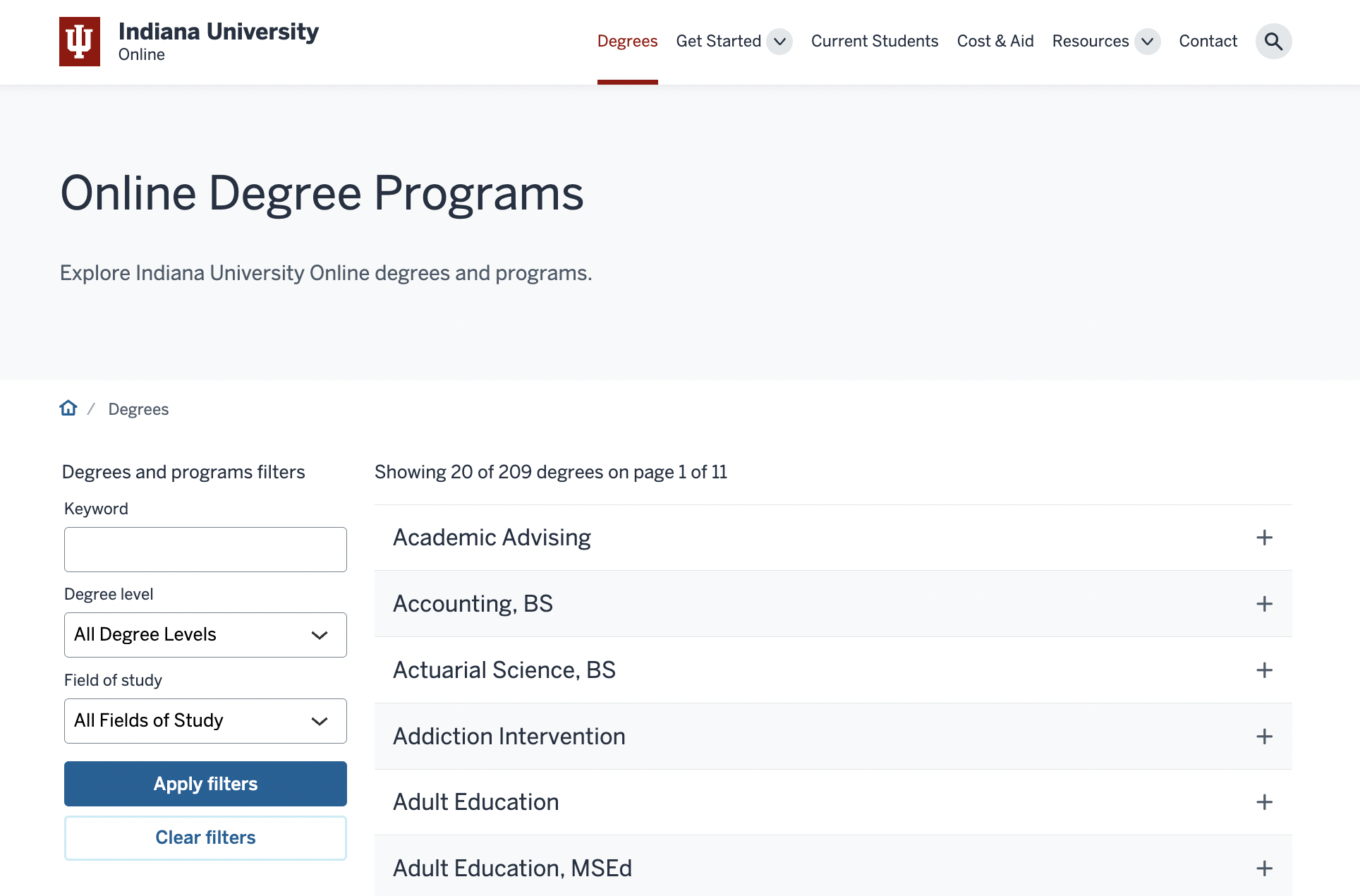The image size is (1360, 896).
Task: Expand the Academic Advising plus icon
Action: pyautogui.click(x=1264, y=538)
